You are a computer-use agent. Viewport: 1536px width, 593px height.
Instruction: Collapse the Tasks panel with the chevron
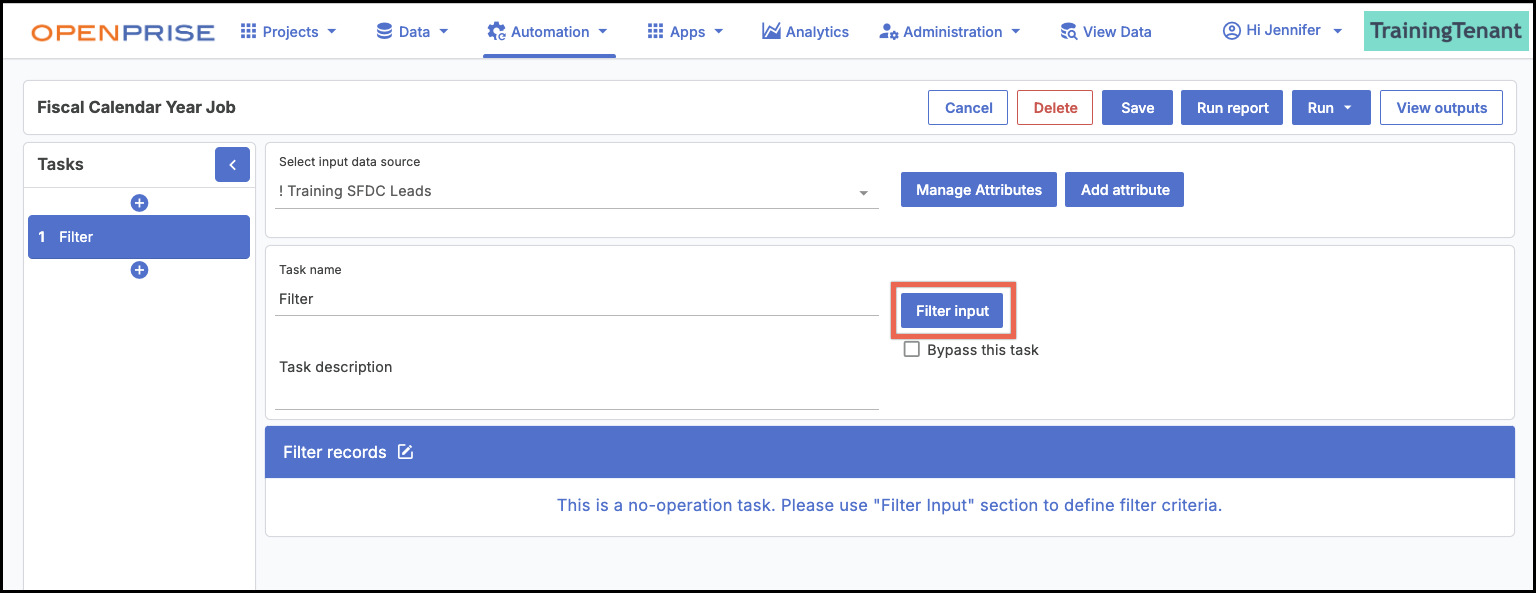(x=232, y=164)
